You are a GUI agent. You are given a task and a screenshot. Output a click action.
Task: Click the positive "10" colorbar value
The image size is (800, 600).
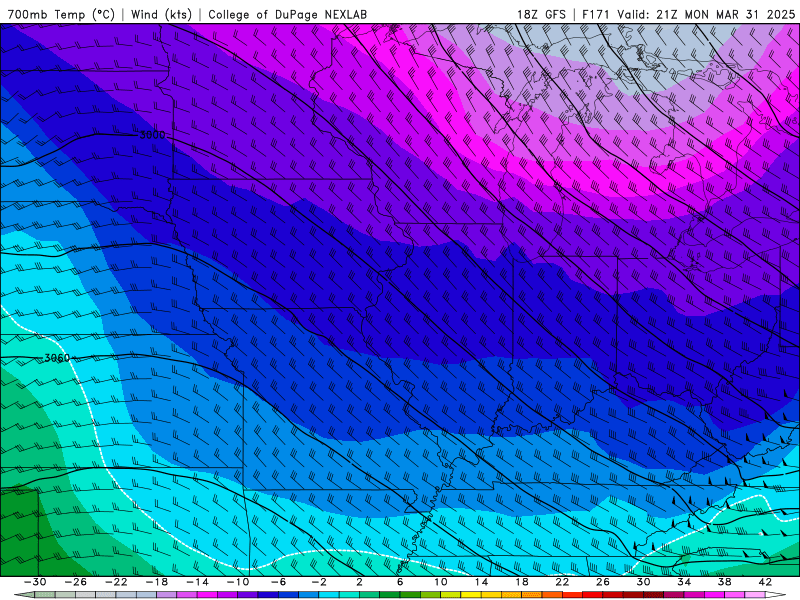coord(440,582)
